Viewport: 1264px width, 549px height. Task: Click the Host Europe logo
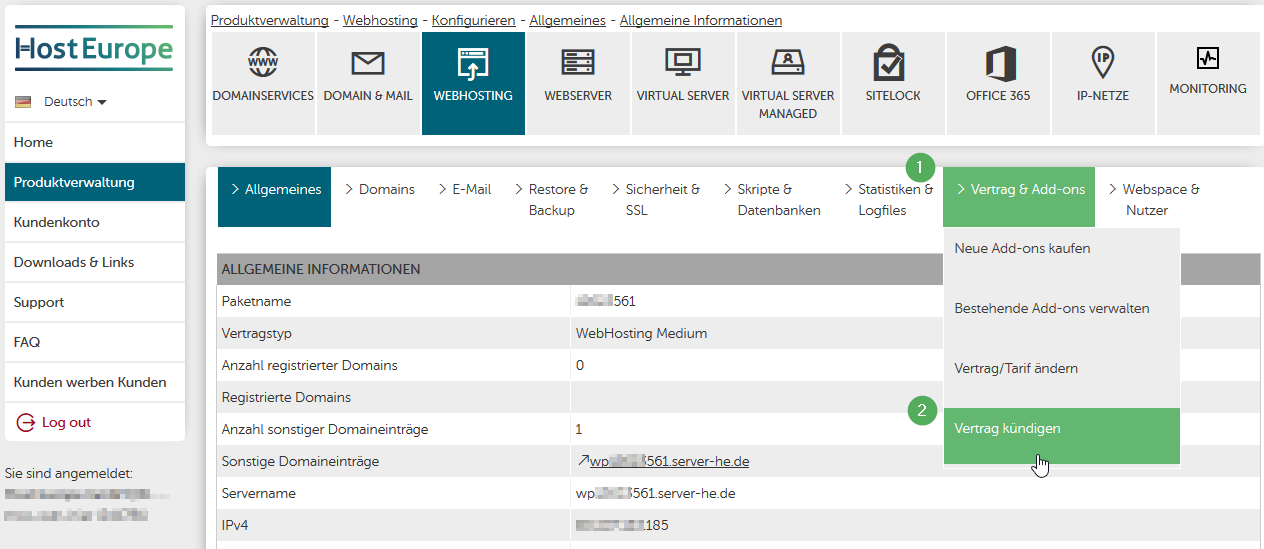[94, 49]
